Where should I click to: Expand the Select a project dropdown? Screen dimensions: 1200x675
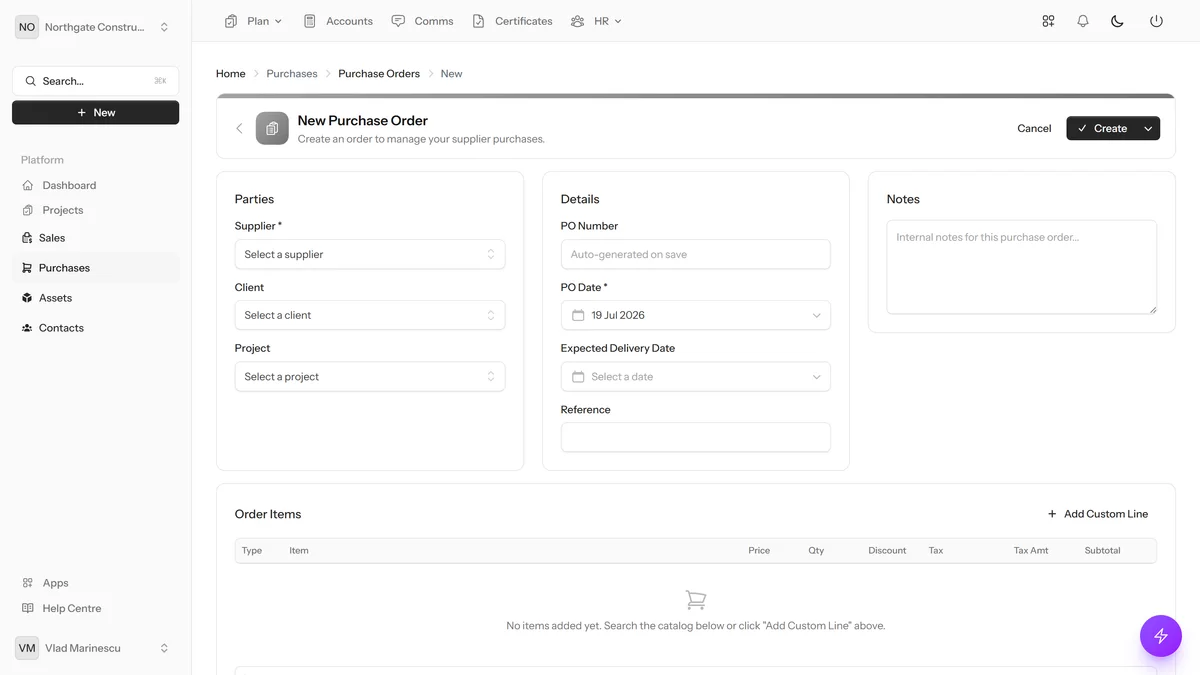point(370,377)
